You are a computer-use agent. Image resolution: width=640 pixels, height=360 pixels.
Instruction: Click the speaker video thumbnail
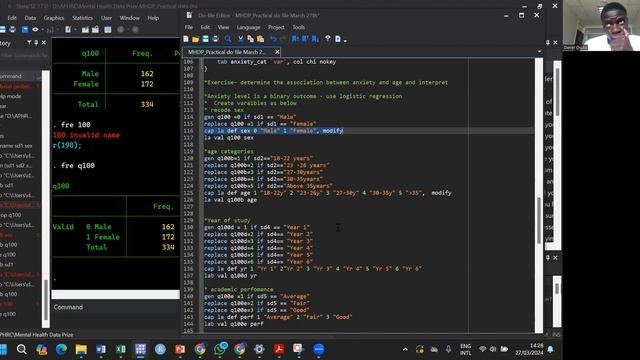coord(601,25)
